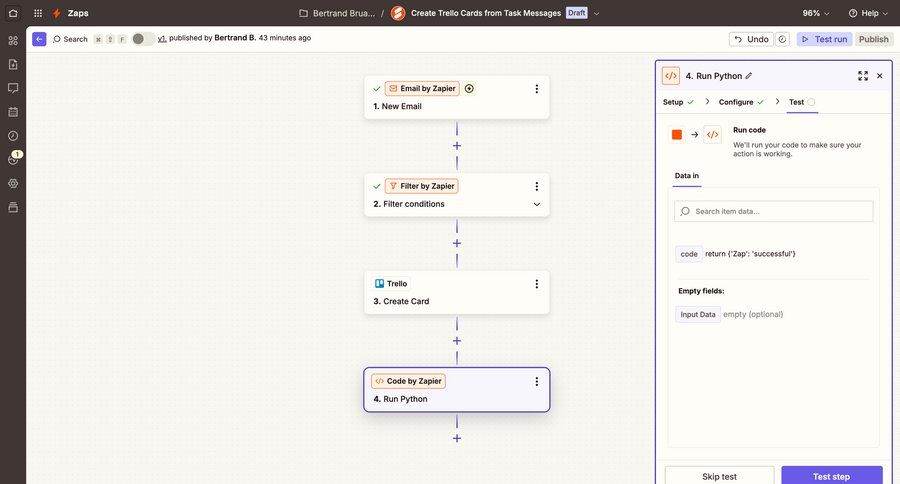Switch to the Configure tab

click(x=735, y=102)
